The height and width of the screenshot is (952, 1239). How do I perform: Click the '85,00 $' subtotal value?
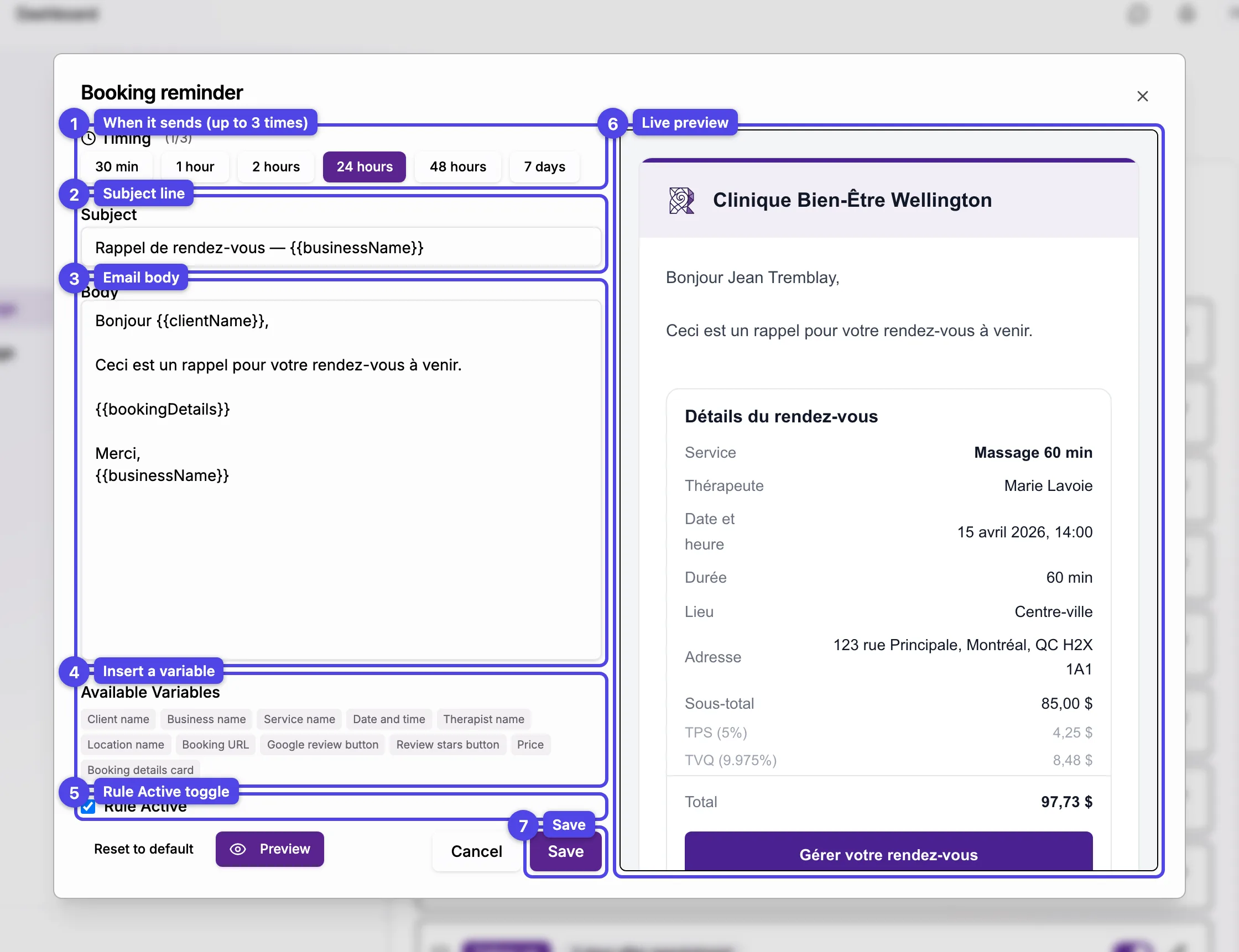pyautogui.click(x=1066, y=703)
